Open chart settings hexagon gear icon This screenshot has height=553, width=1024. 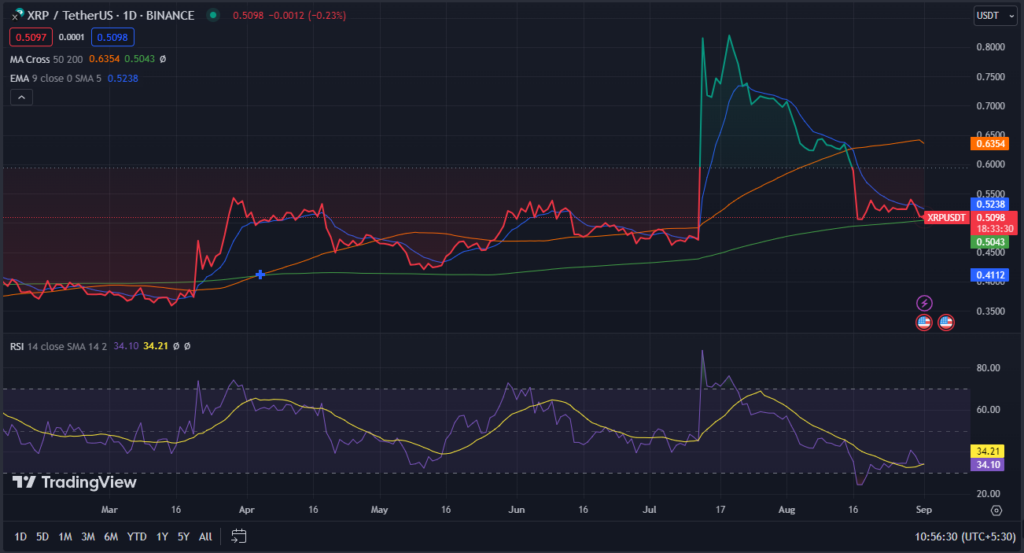click(996, 510)
